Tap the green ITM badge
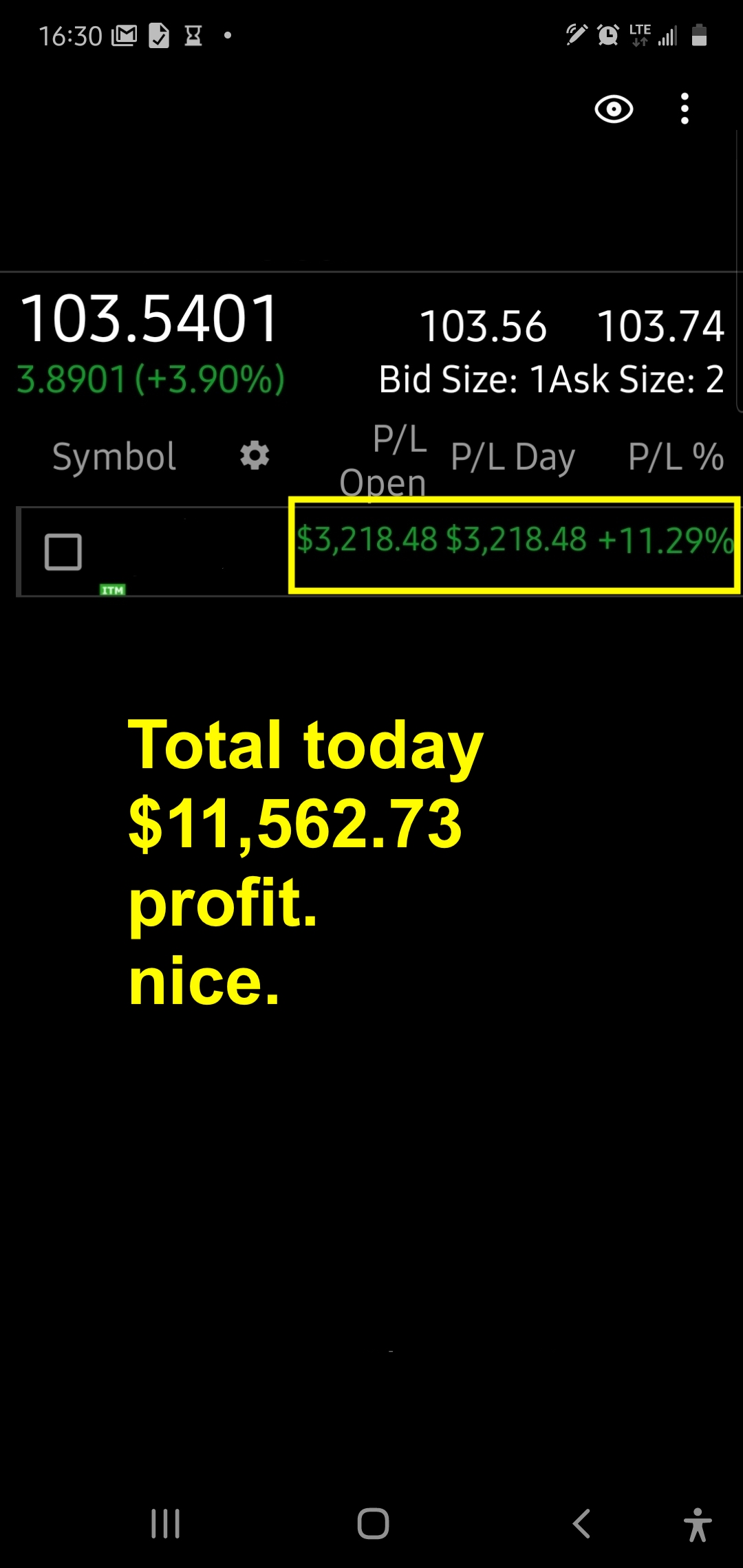 pos(113,590)
